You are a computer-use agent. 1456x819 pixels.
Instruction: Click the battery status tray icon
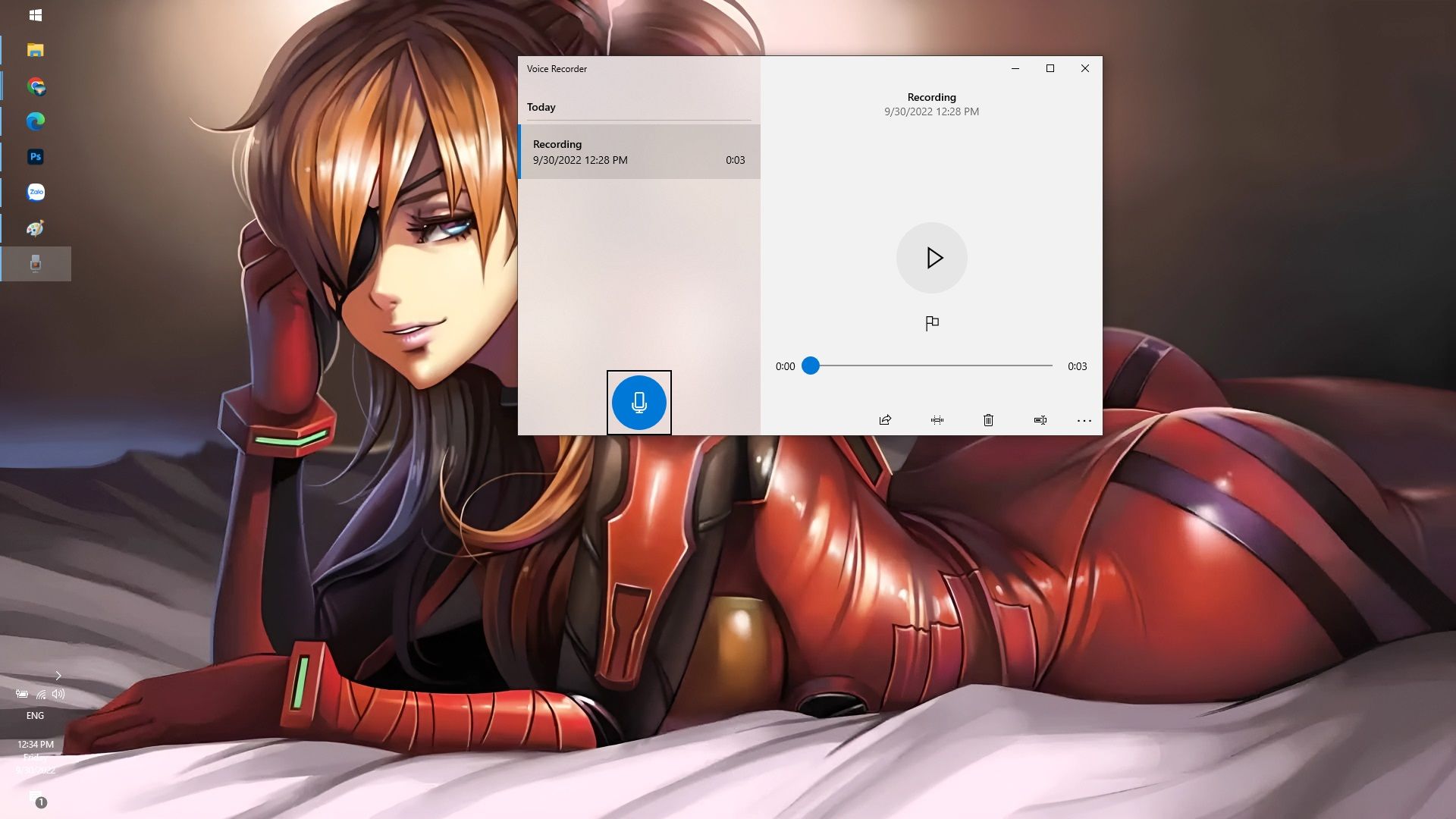coord(22,694)
